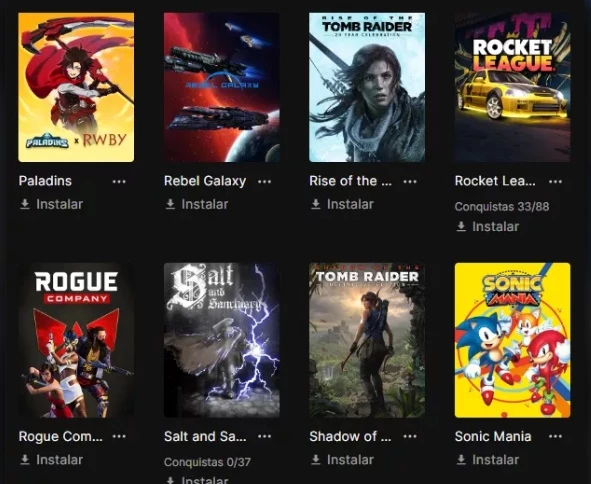
Task: Open the Paladins x RWBY cover art
Action: (76, 87)
